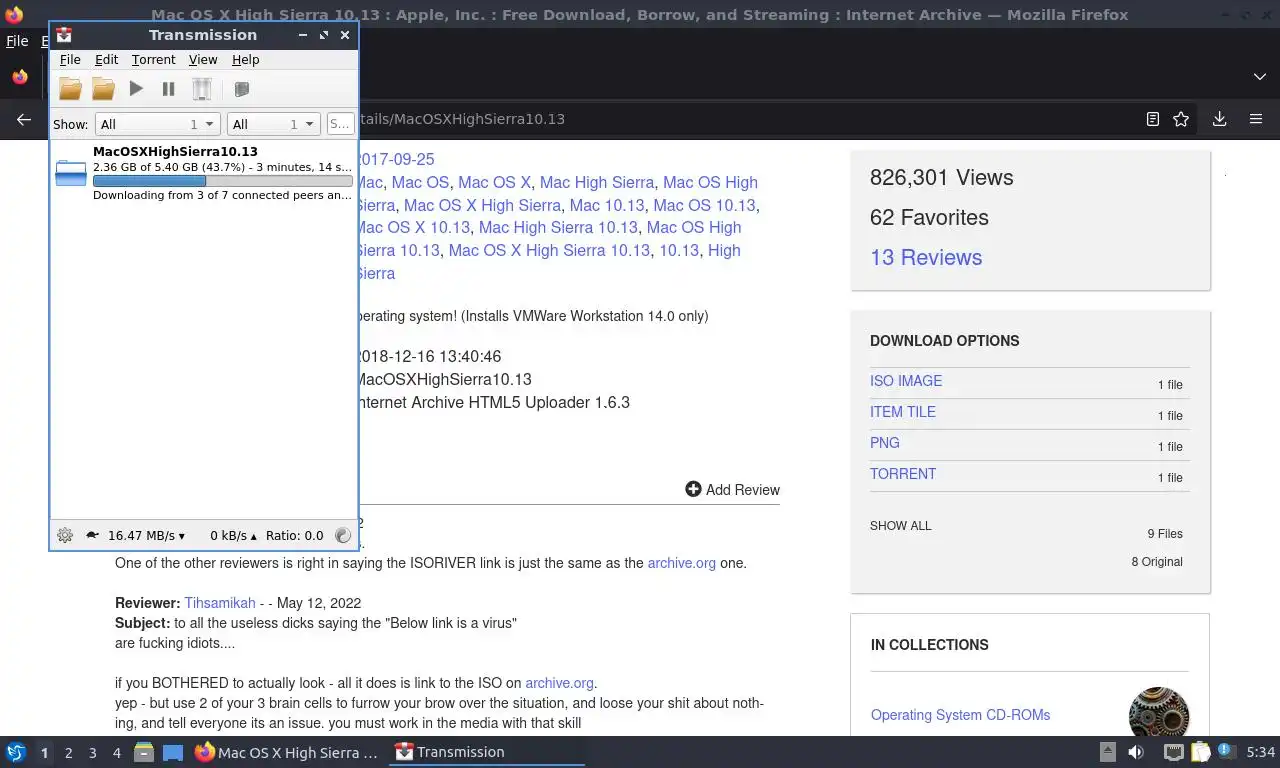
Task: Pause the torrent in Transmission
Action: 168,89
